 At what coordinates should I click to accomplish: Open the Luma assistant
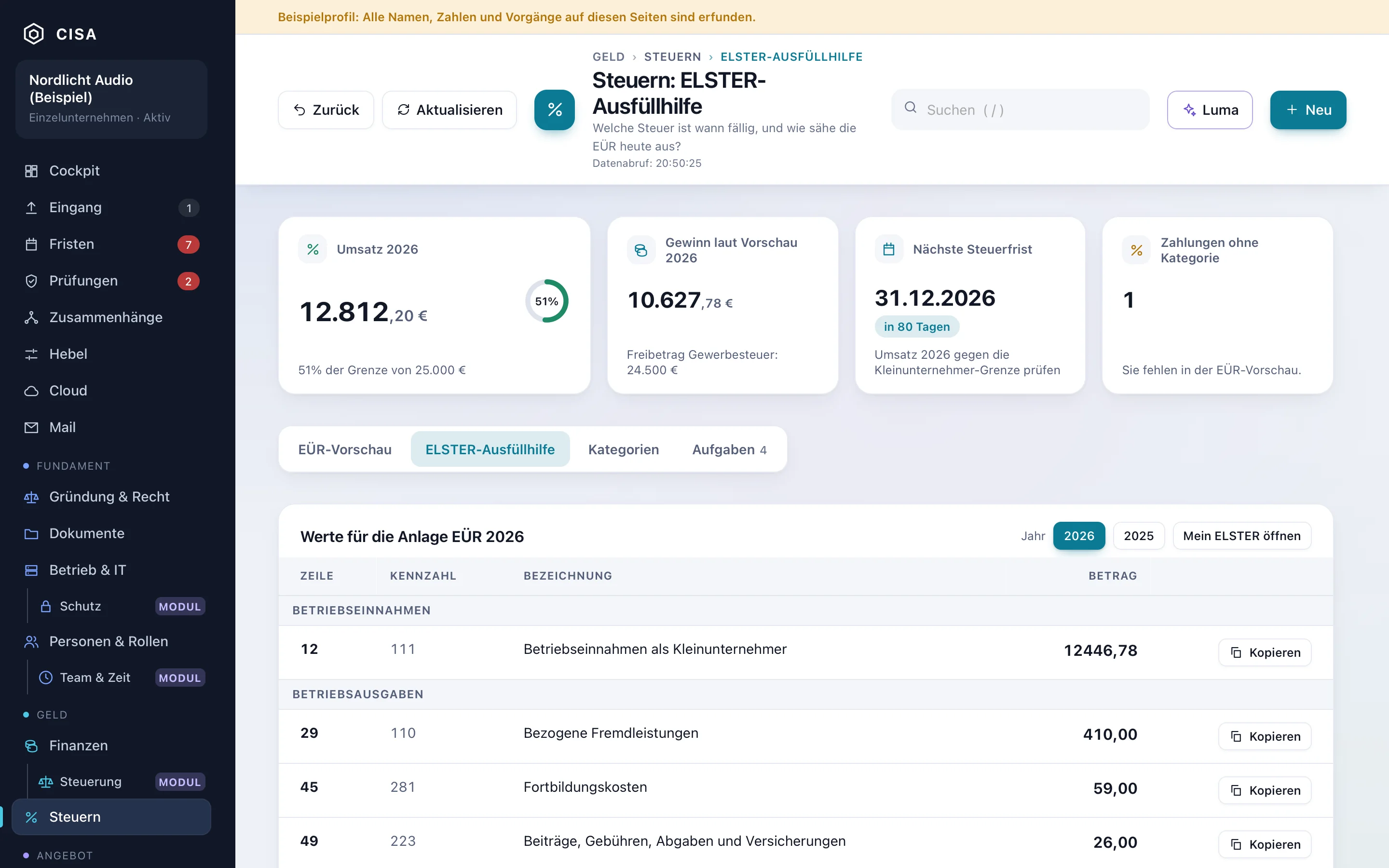tap(1210, 109)
